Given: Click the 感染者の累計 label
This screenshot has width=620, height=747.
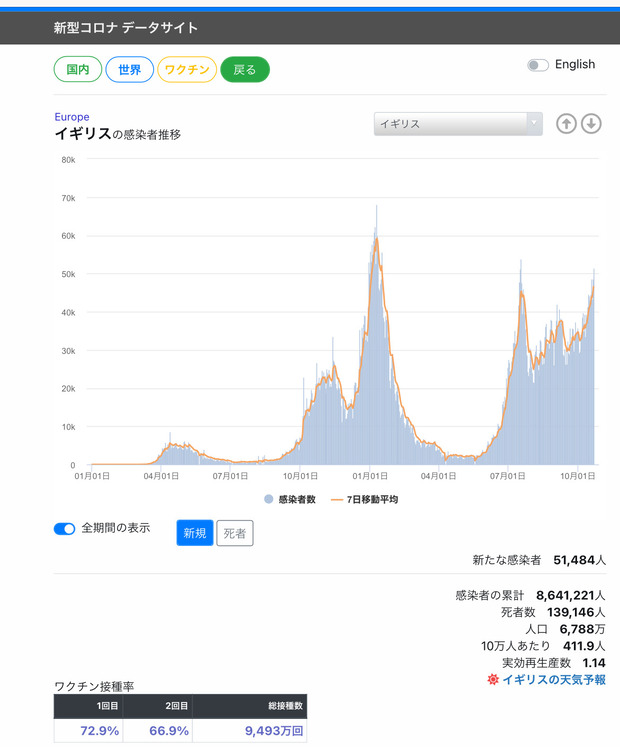Looking at the screenshot, I should click(489, 595).
